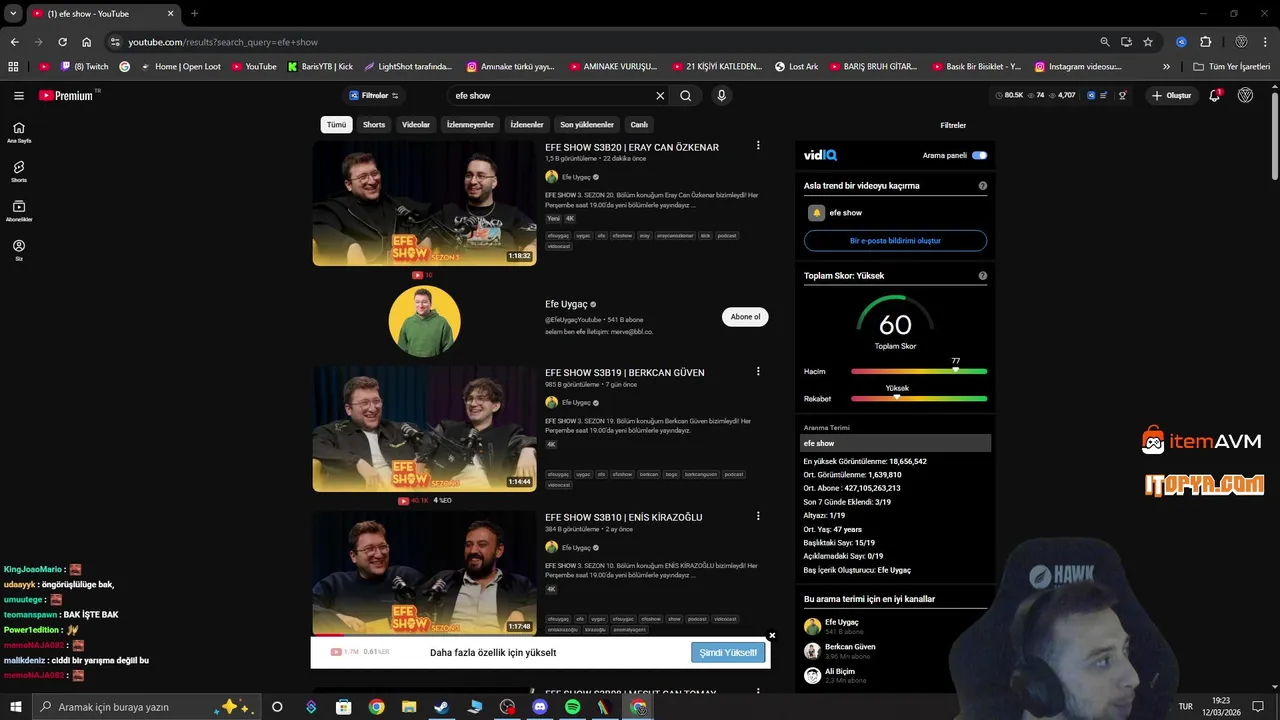Select the Videolar filter chip
The width and height of the screenshot is (1280, 720).
point(416,125)
